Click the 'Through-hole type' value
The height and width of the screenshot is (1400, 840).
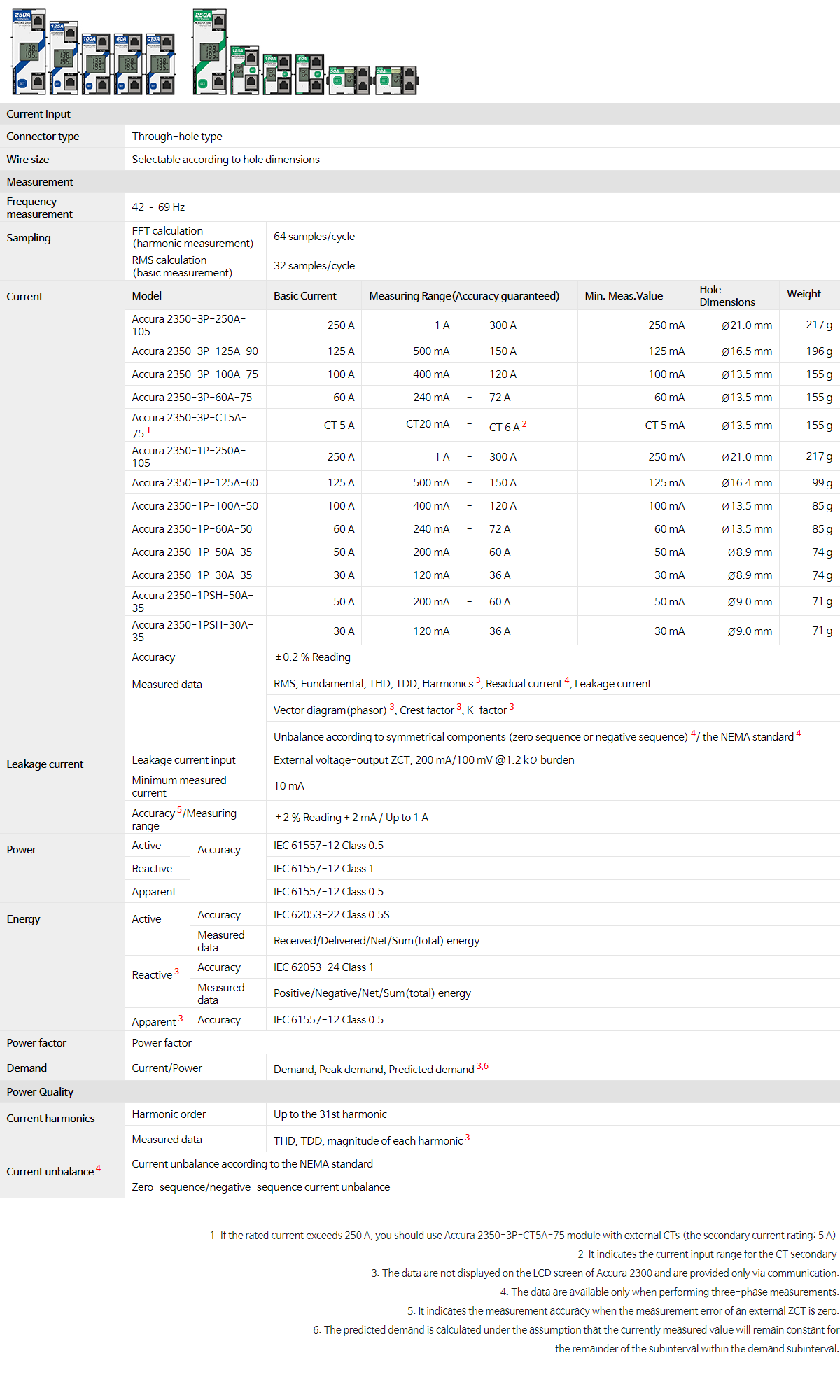click(x=177, y=136)
